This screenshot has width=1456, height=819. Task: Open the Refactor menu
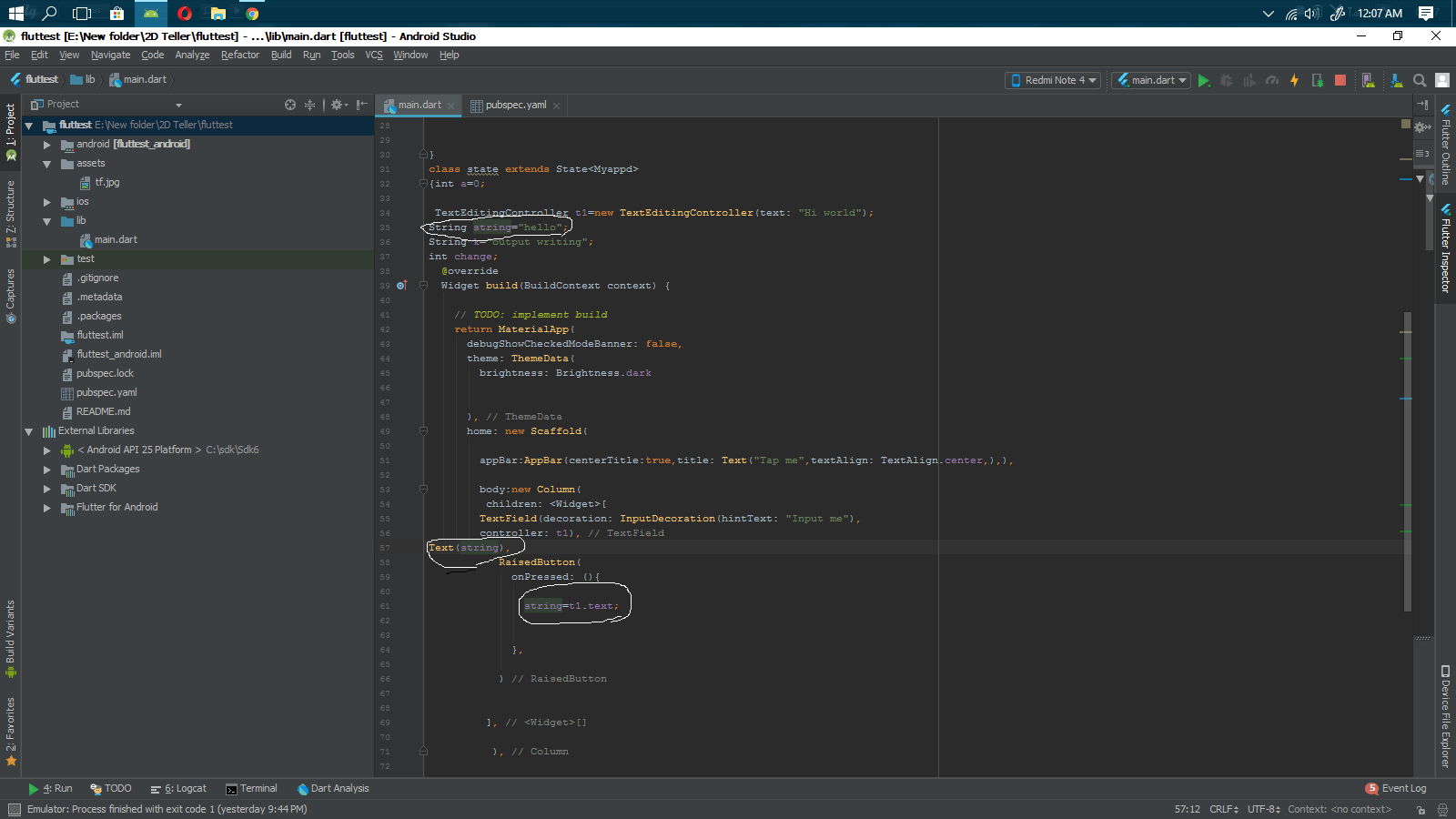click(239, 55)
